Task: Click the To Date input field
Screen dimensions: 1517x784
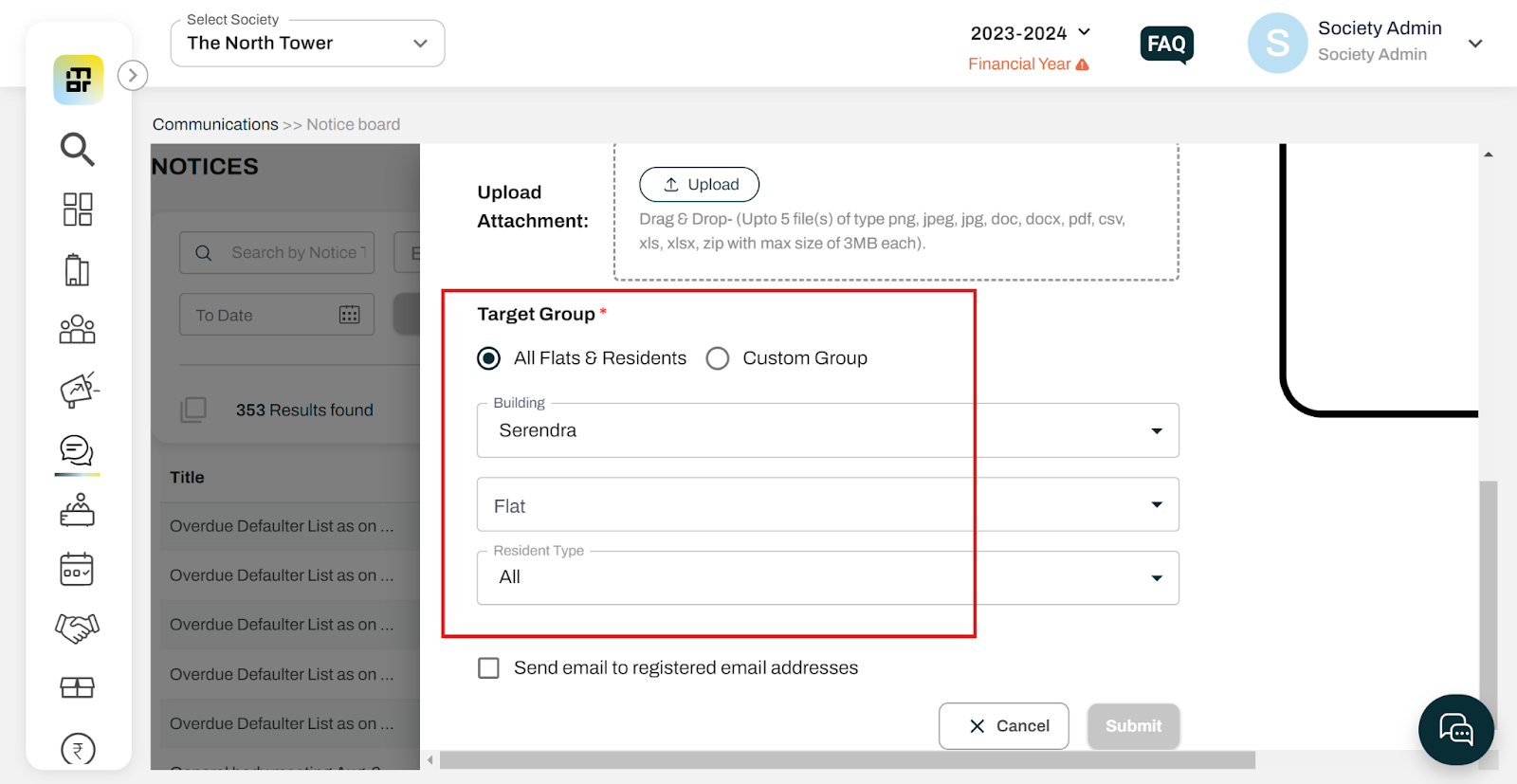Action: click(x=277, y=315)
